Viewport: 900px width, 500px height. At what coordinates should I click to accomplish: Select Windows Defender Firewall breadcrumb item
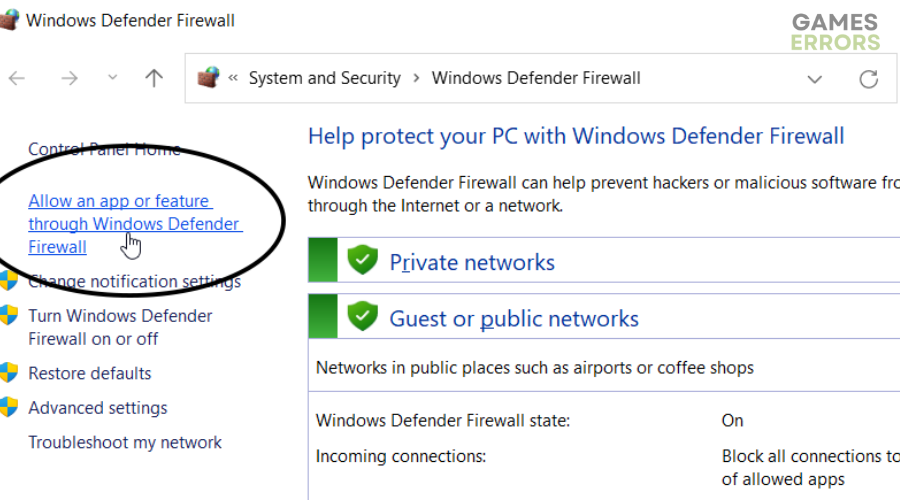(536, 78)
